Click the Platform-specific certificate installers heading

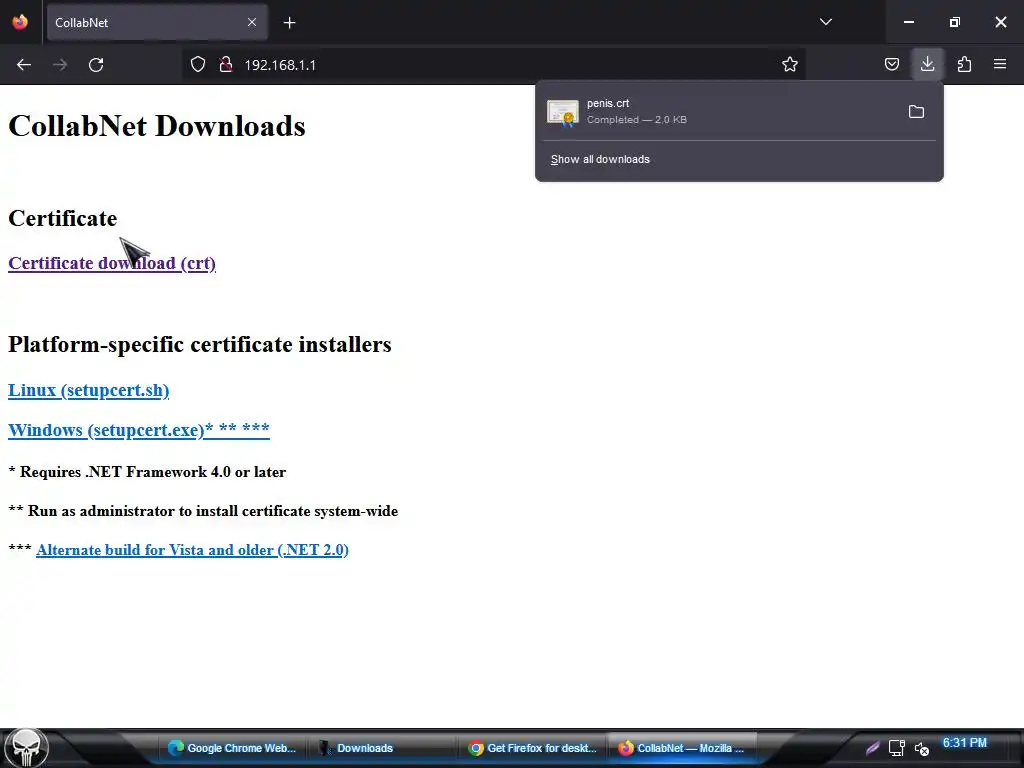200,344
